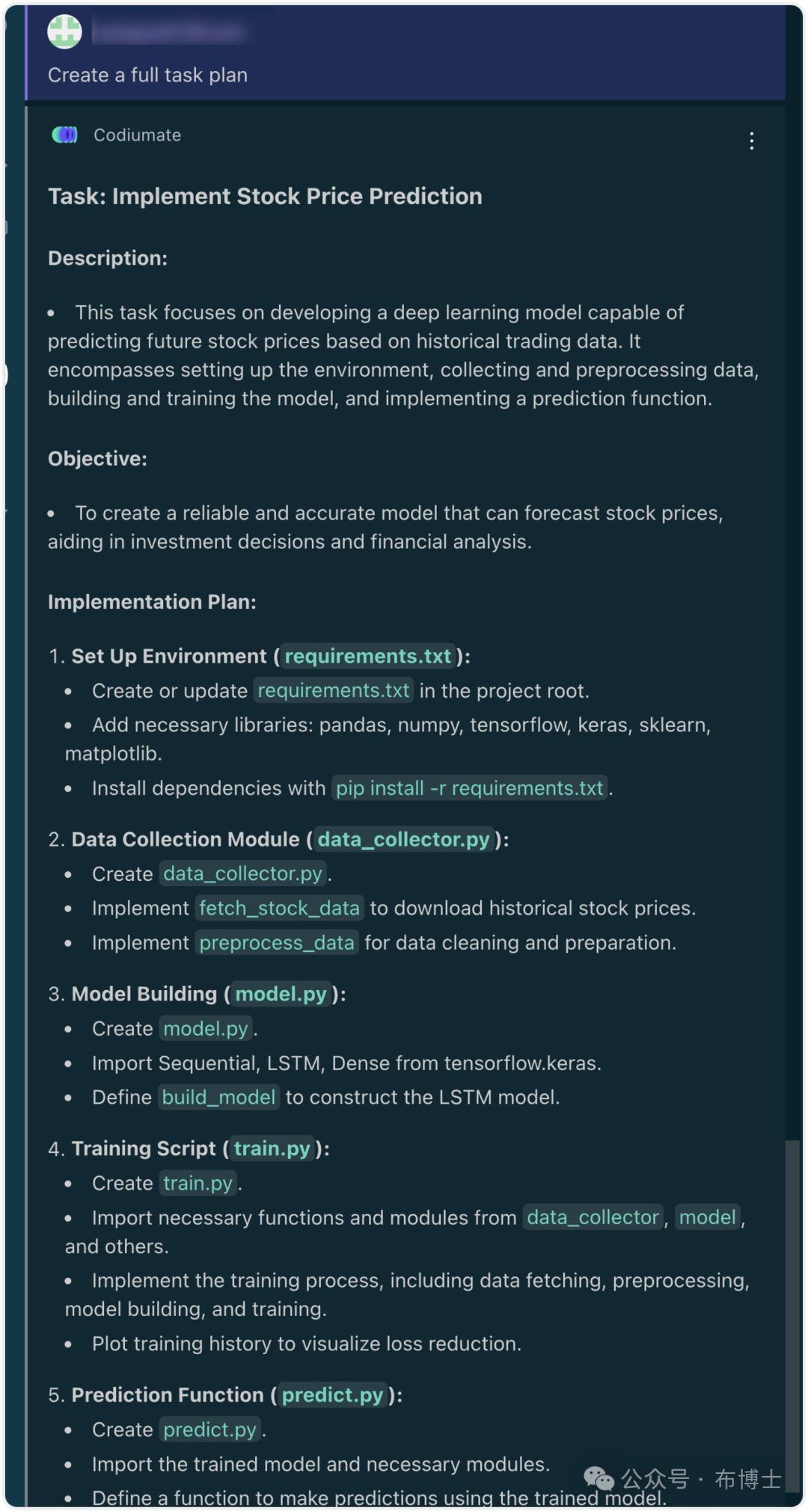
Task: Click the build_model function reference
Action: (x=218, y=1097)
